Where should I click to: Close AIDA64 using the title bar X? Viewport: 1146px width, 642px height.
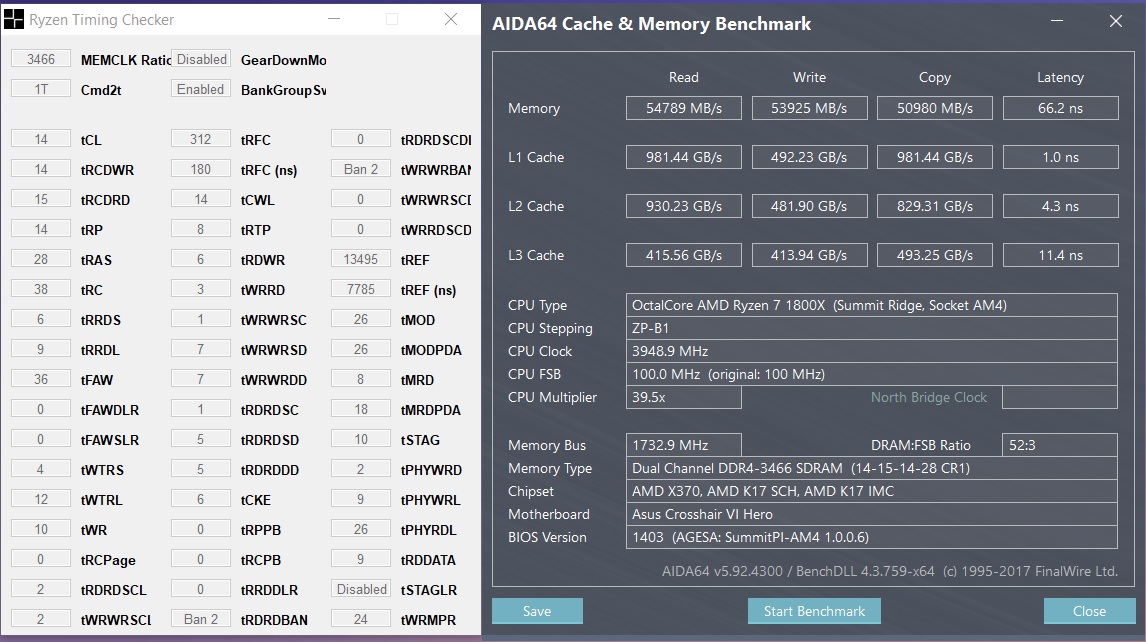(x=1116, y=22)
